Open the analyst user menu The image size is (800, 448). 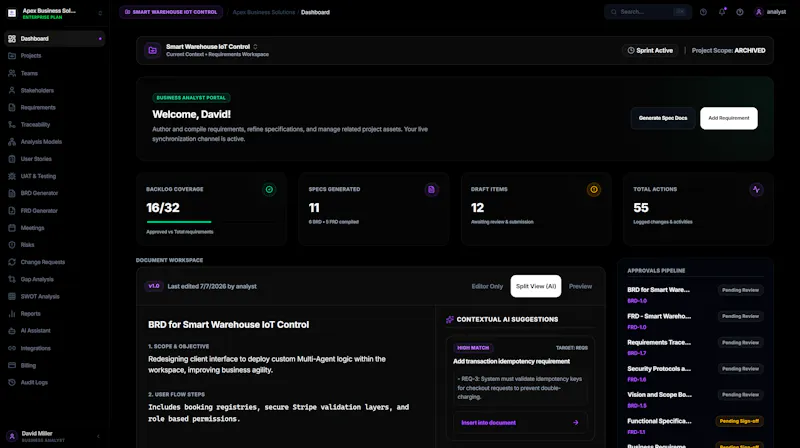click(770, 12)
